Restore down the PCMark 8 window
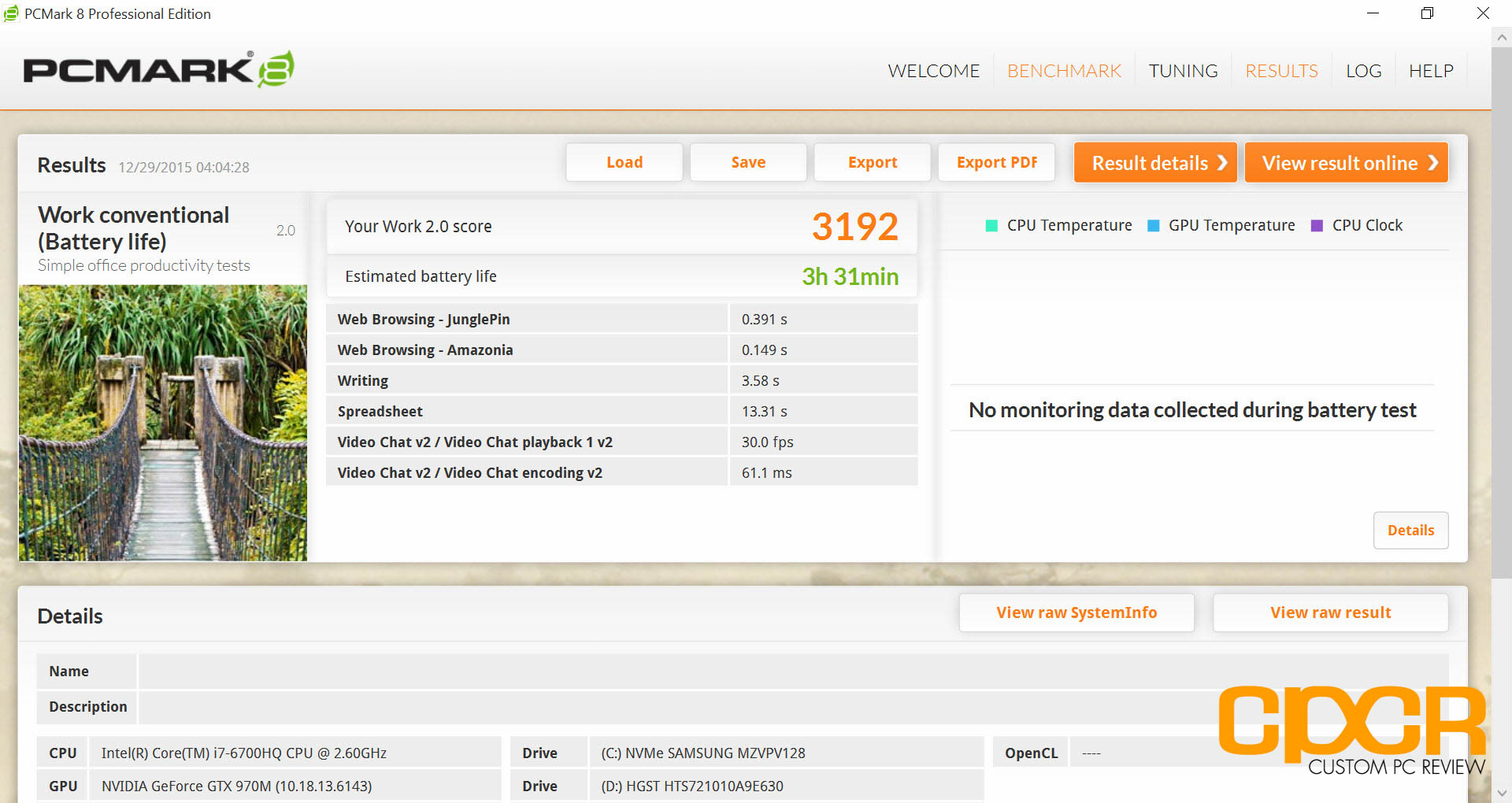The width and height of the screenshot is (1512, 803). (x=1427, y=13)
